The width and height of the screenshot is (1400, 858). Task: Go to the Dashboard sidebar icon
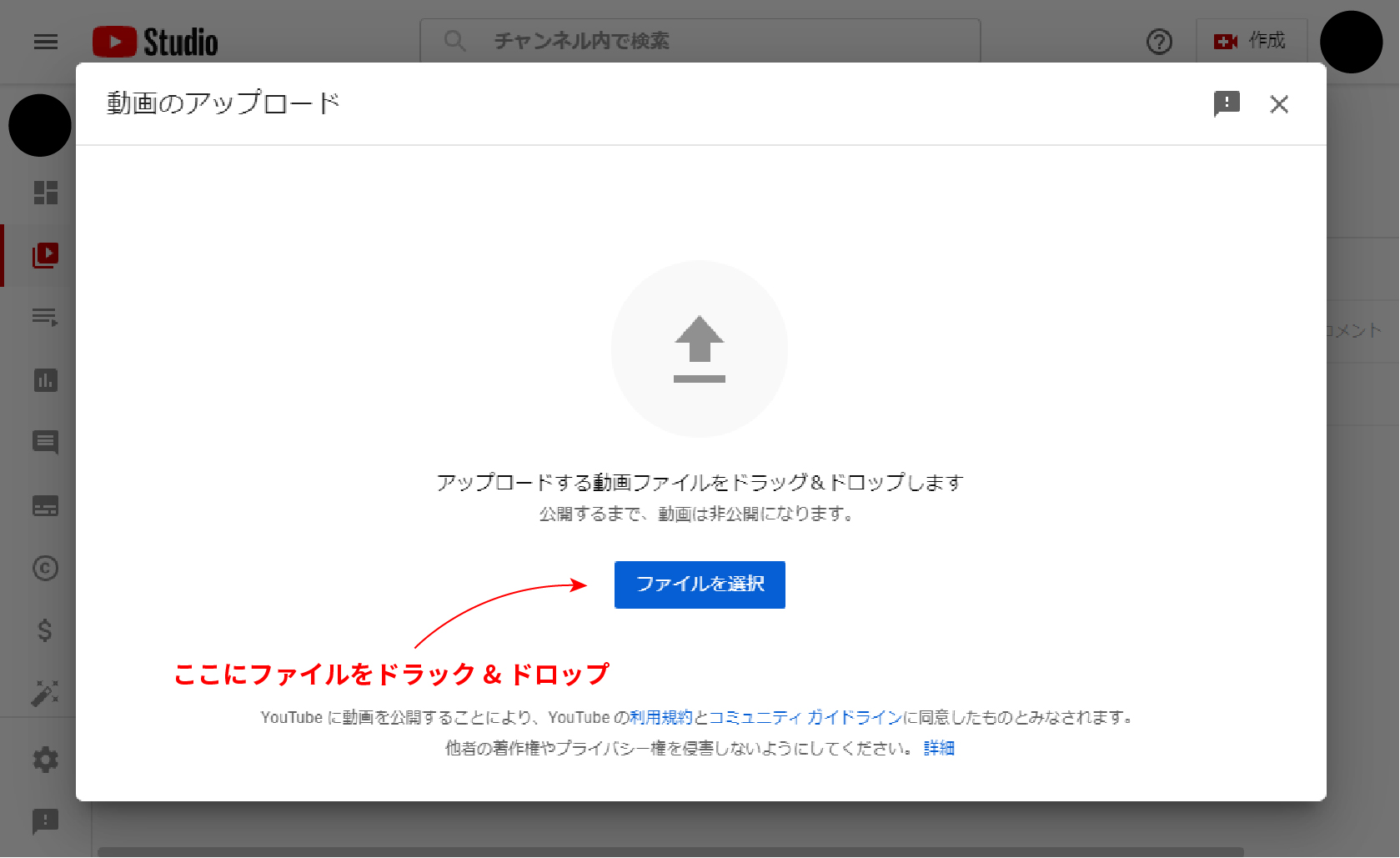(46, 193)
